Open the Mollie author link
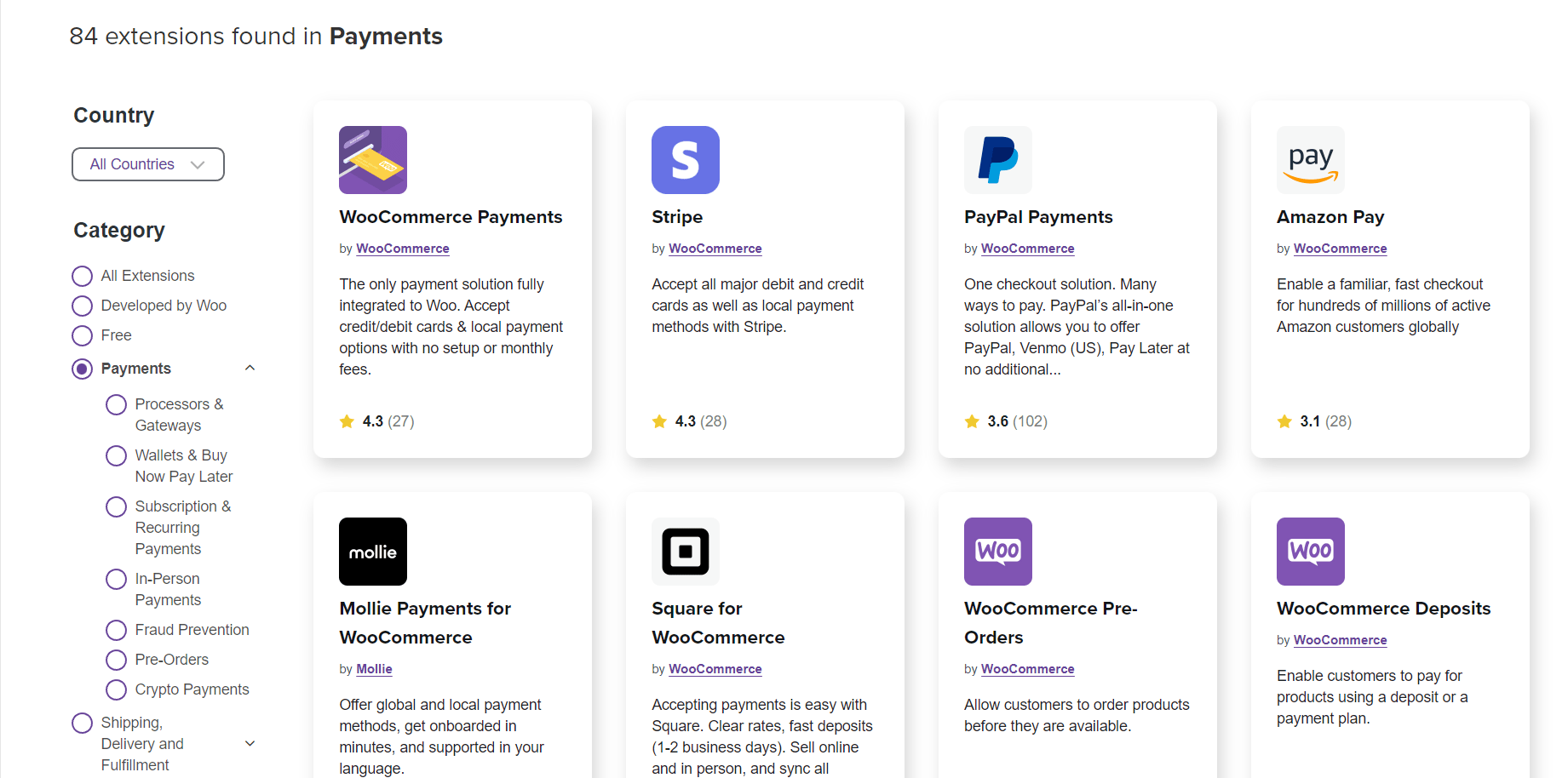Image resolution: width=1568 pixels, height=778 pixels. pyautogui.click(x=374, y=669)
